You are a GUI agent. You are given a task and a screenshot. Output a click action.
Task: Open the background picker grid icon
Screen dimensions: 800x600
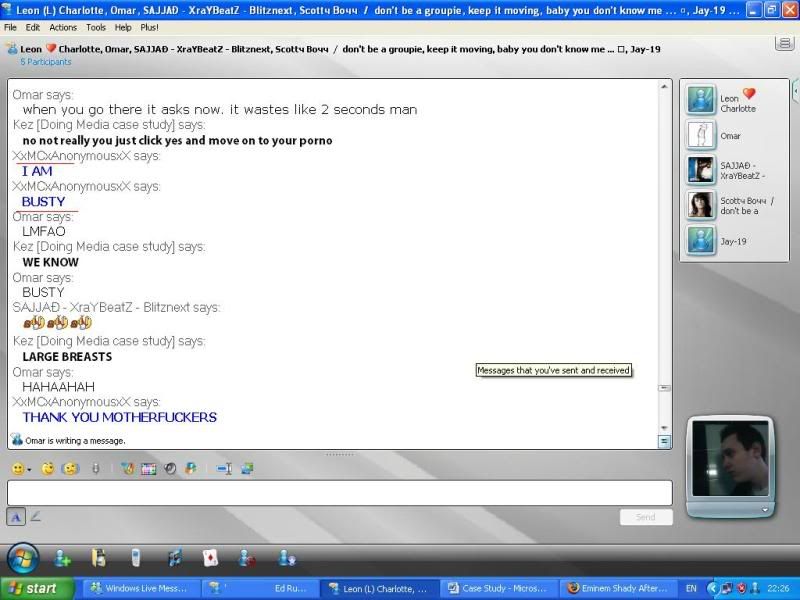[x=149, y=469]
